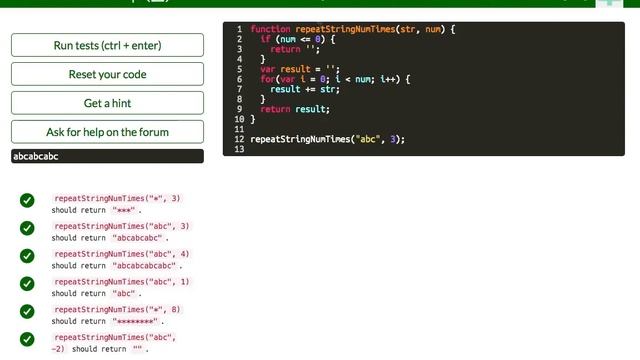Click line number 11 in editor gutter
The height and width of the screenshot is (360, 640).
click(x=239, y=129)
